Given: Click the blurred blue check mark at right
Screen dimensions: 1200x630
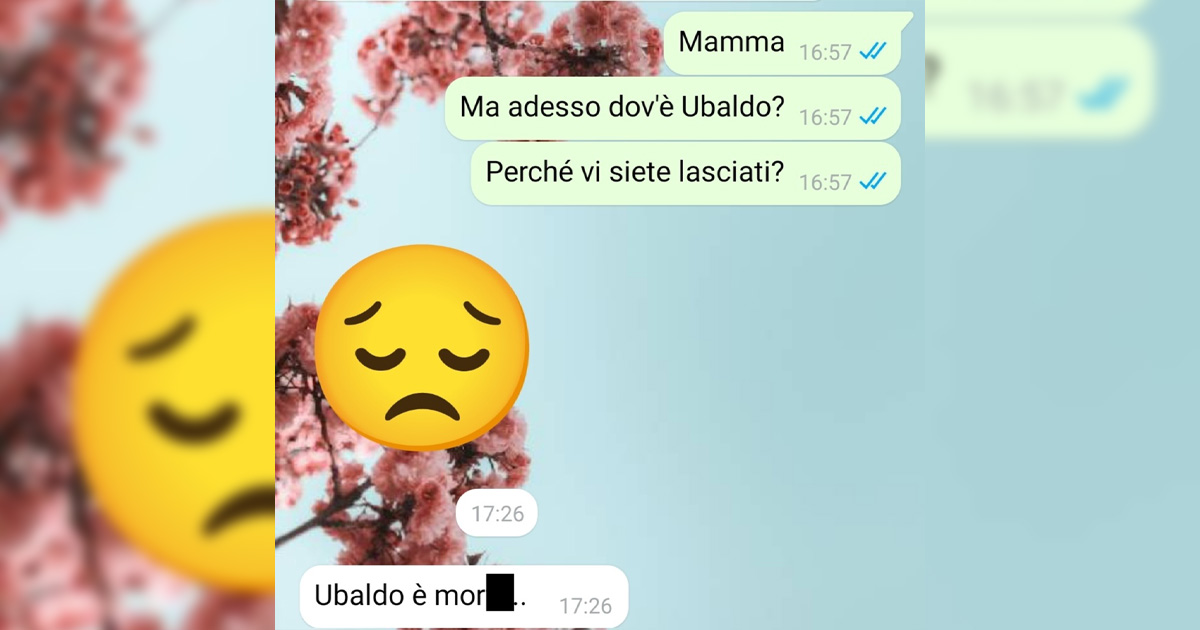Looking at the screenshot, I should pos(1103,95).
